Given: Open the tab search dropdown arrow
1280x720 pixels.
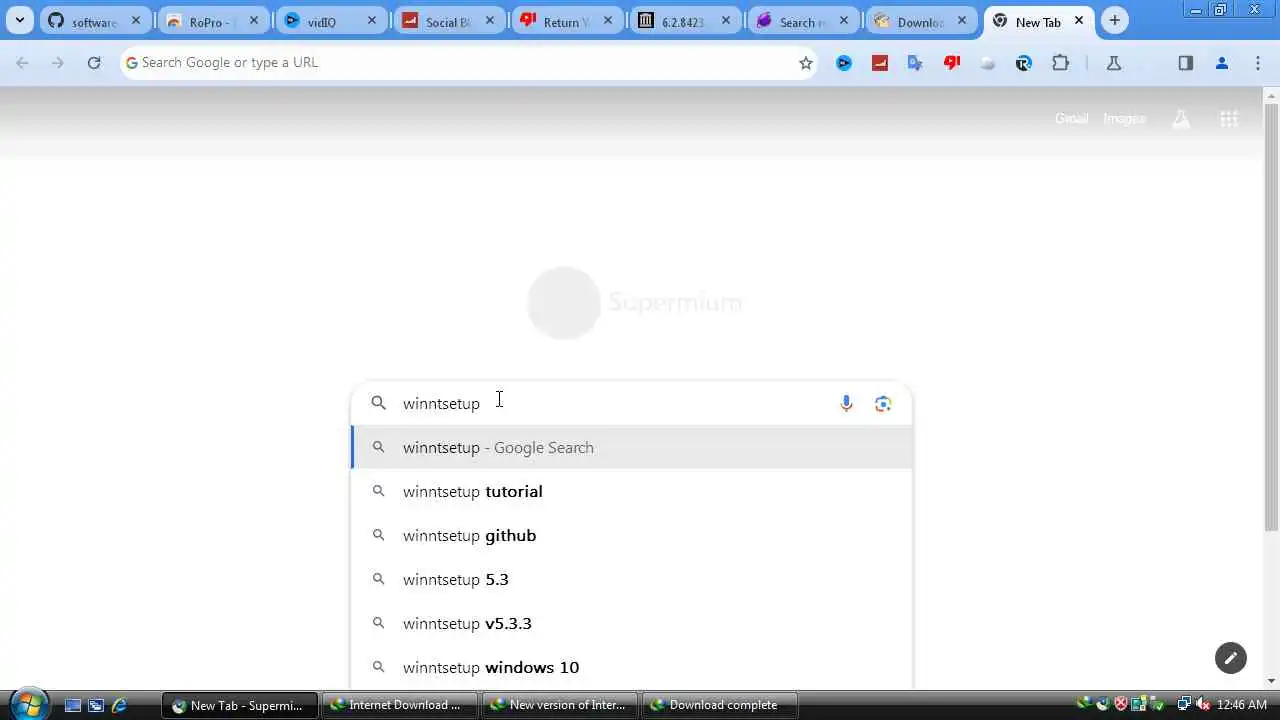Looking at the screenshot, I should click(19, 20).
